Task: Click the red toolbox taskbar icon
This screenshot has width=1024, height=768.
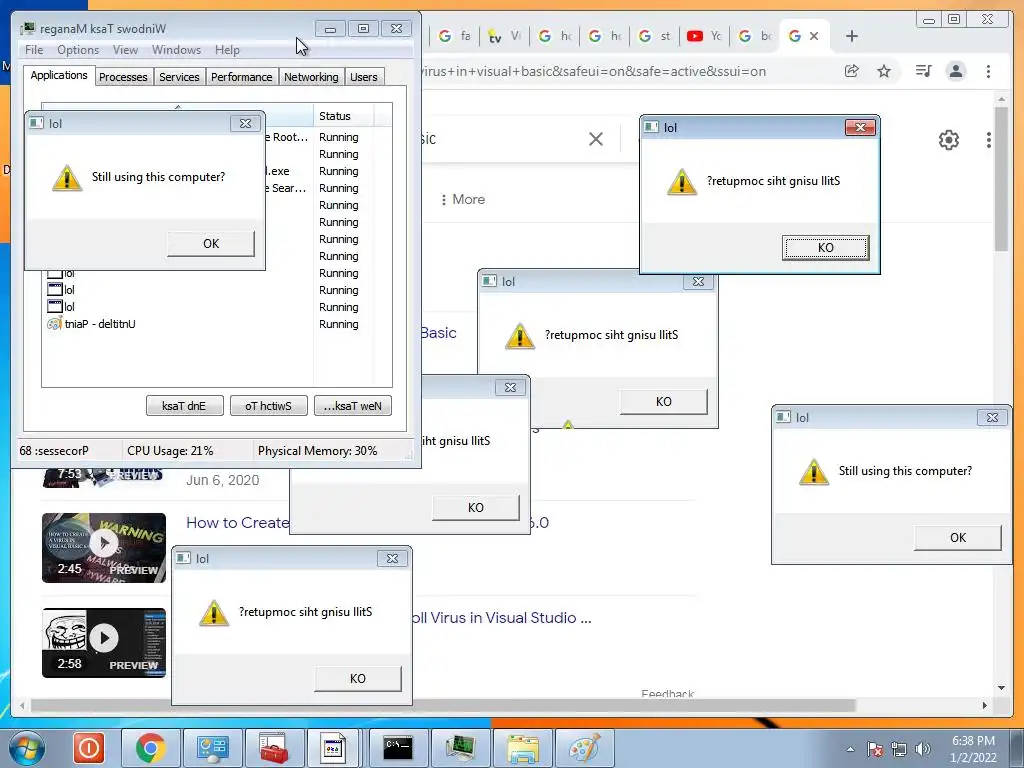Action: pos(274,748)
